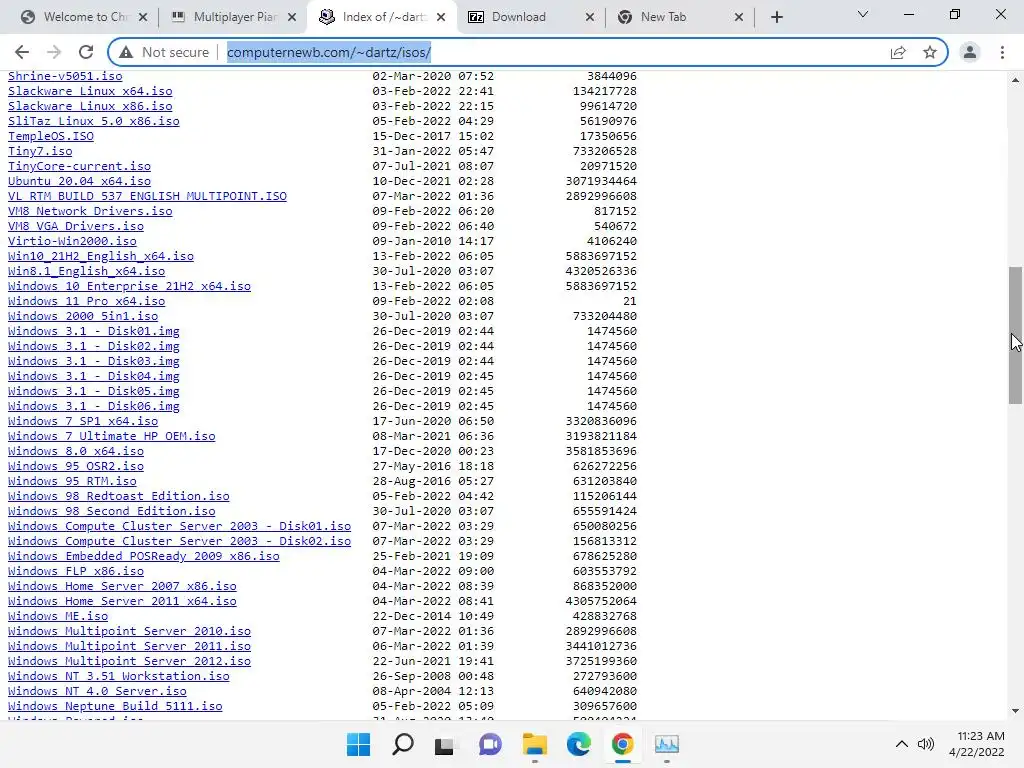The height and width of the screenshot is (768, 1024).
Task: Open the volume control in tray
Action: [x=925, y=744]
